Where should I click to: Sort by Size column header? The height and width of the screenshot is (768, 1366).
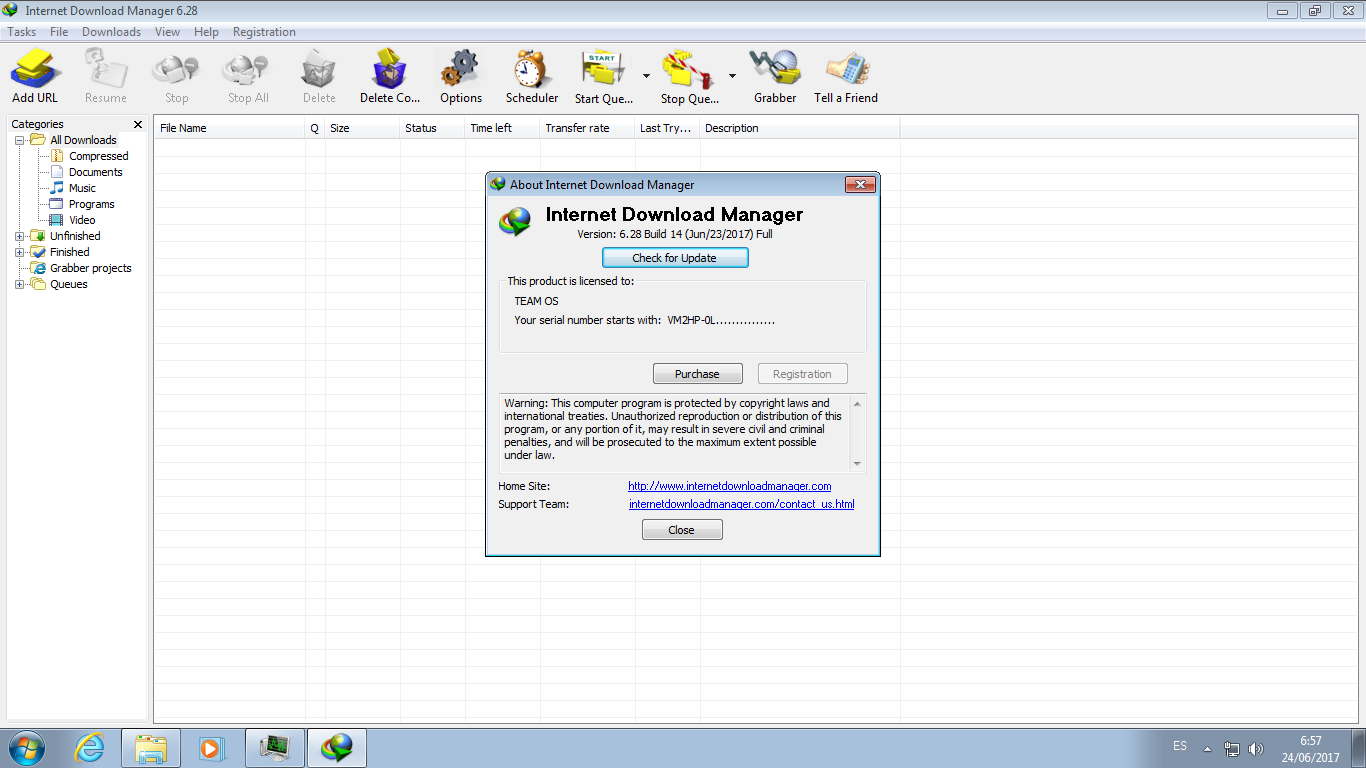coord(362,128)
